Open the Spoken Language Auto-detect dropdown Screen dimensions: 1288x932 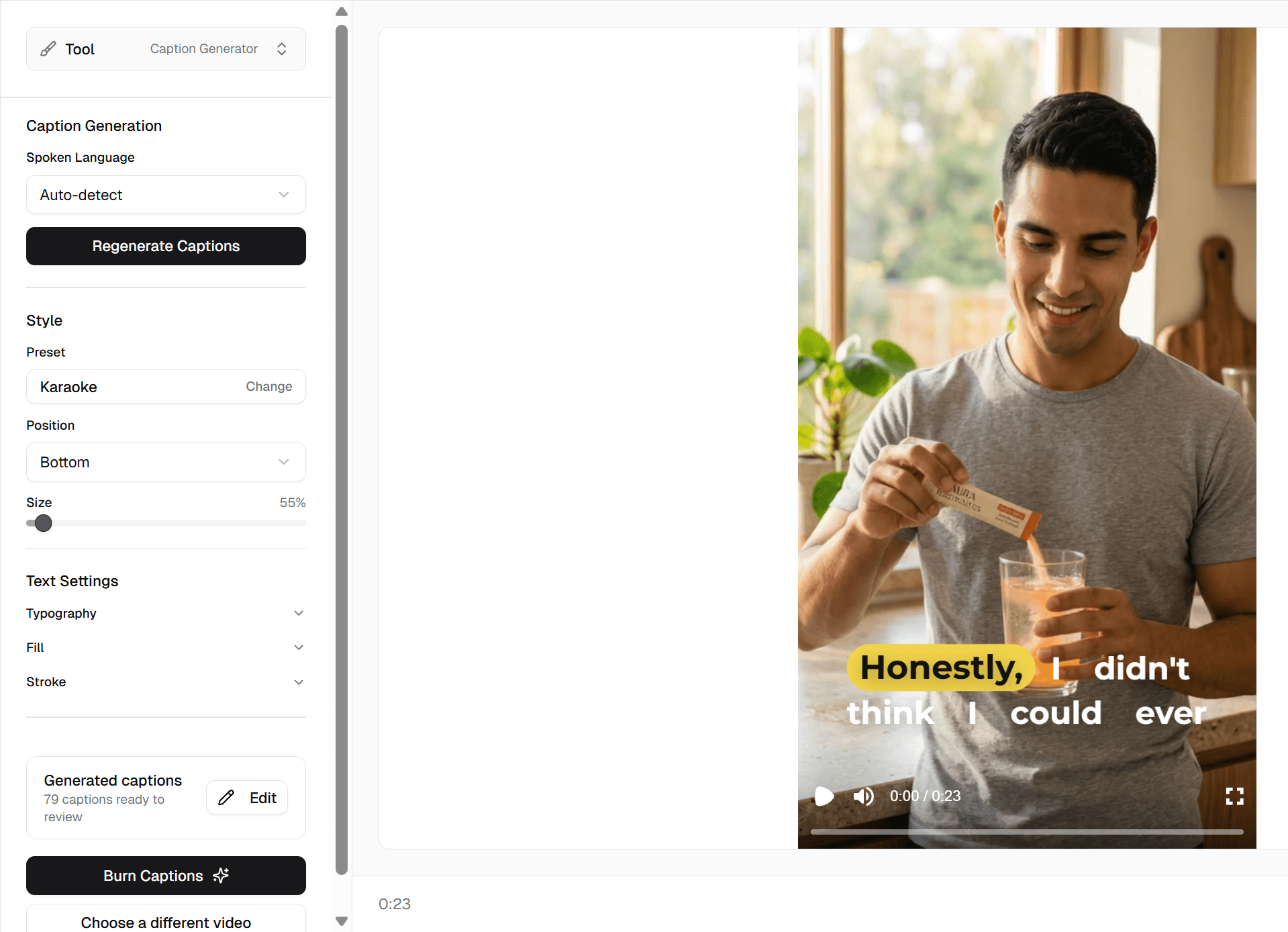tap(166, 195)
